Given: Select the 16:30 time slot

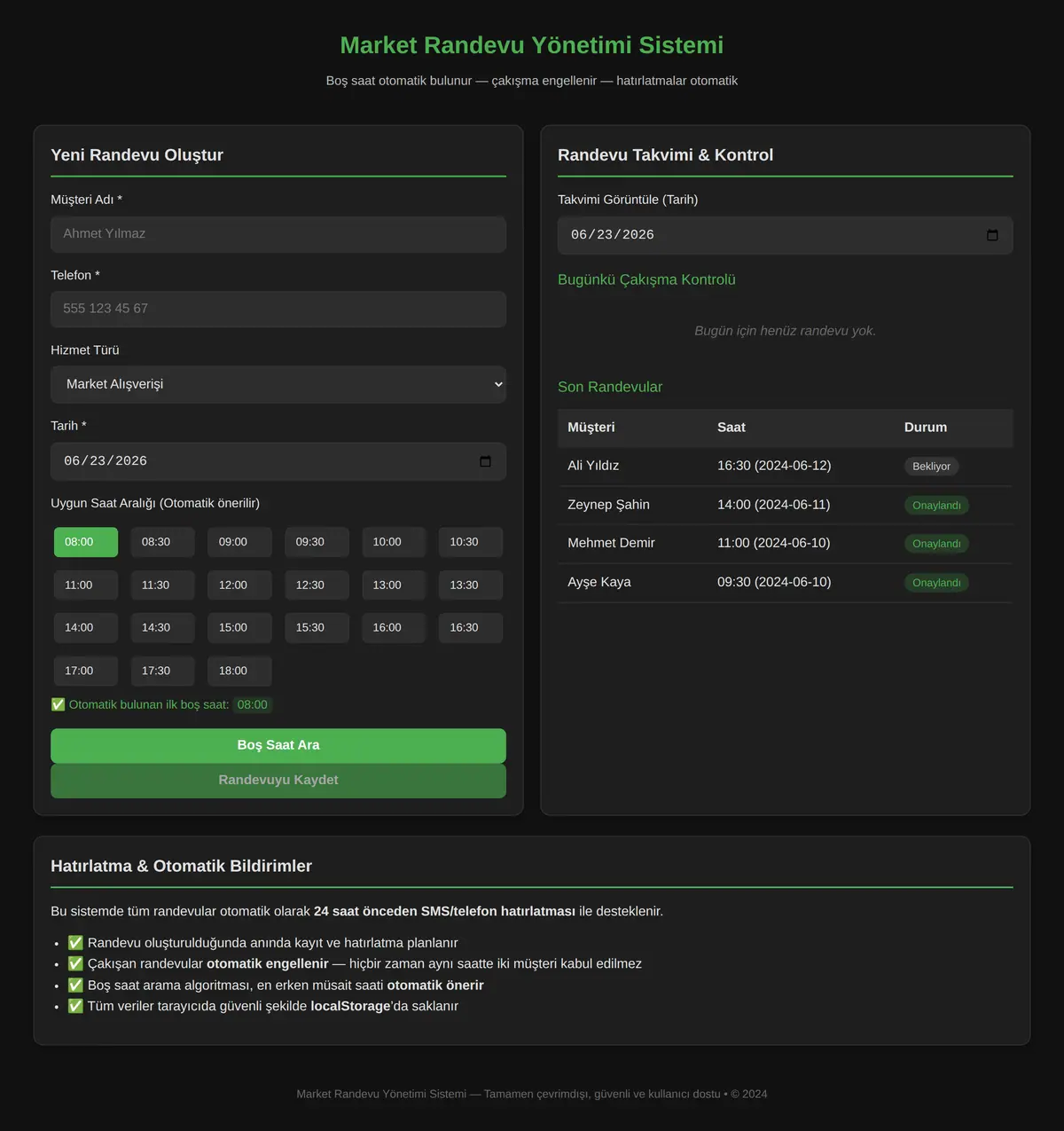Looking at the screenshot, I should [x=471, y=628].
